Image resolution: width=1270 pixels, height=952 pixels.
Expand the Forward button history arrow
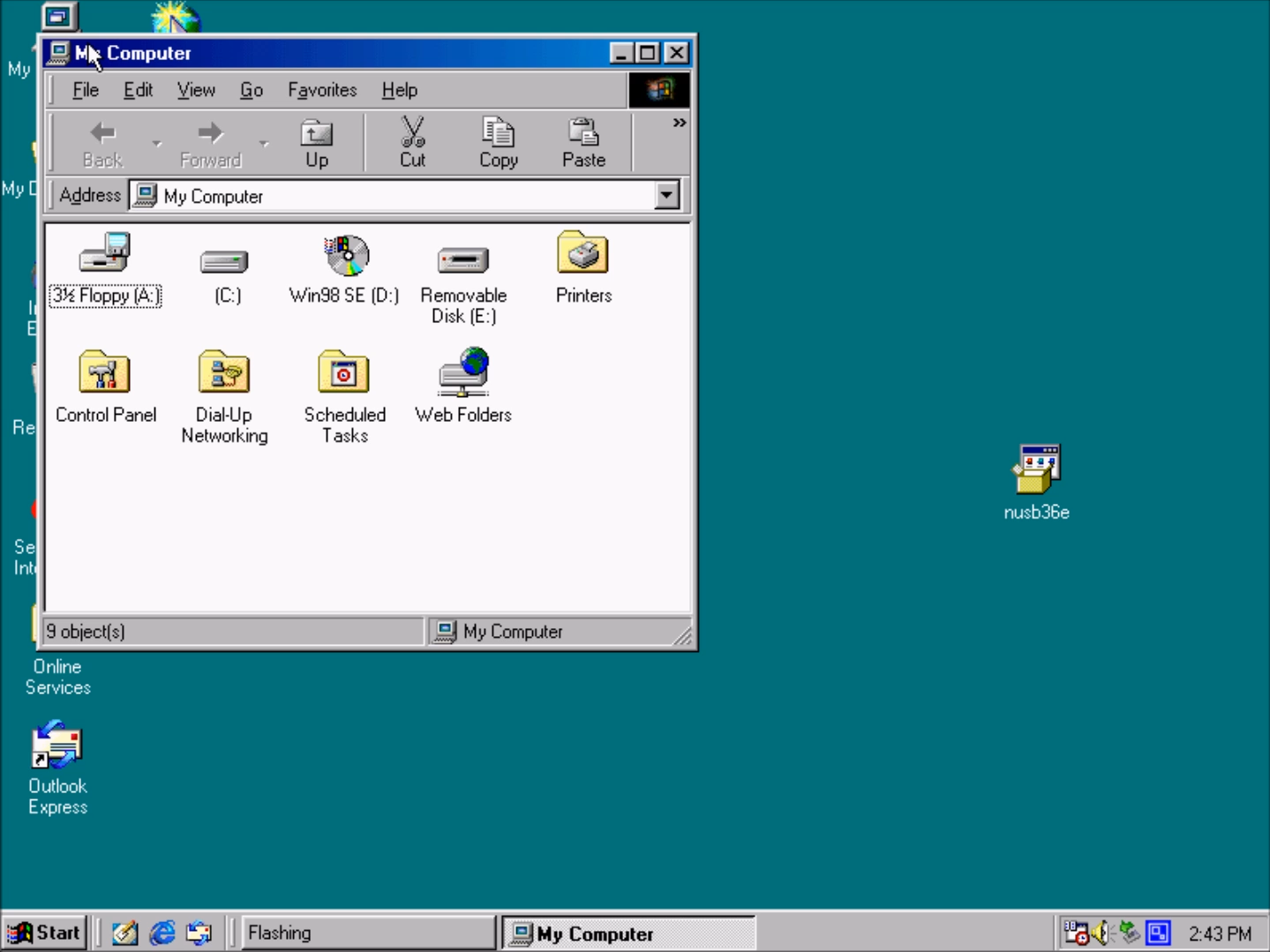click(263, 142)
